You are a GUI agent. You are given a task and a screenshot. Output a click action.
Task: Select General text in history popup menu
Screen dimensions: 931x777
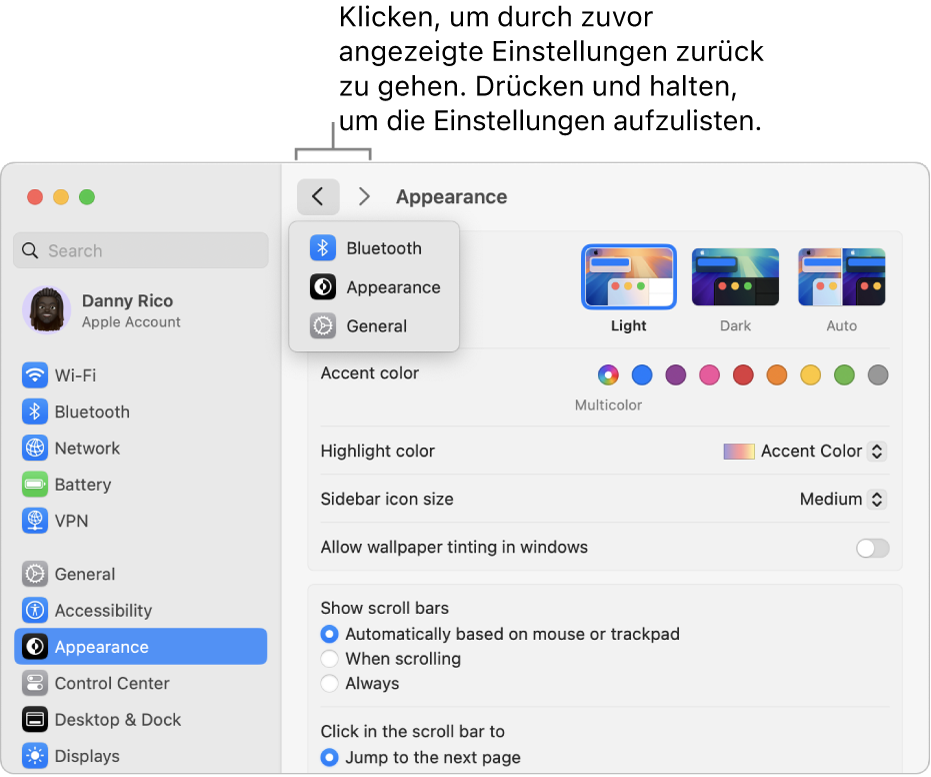[x=377, y=326]
